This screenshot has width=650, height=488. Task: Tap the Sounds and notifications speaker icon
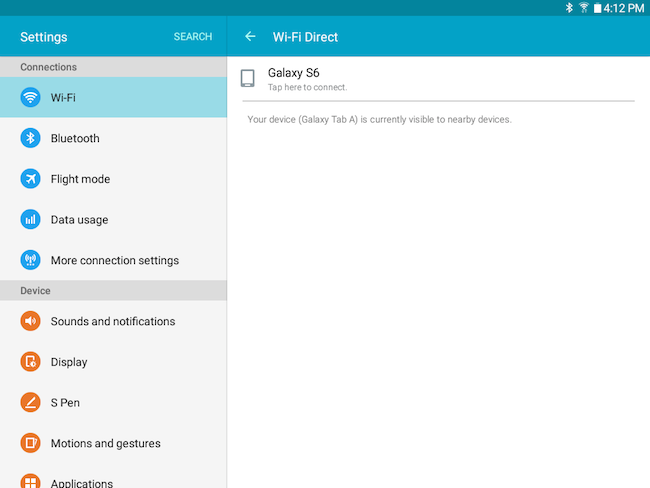[30, 321]
